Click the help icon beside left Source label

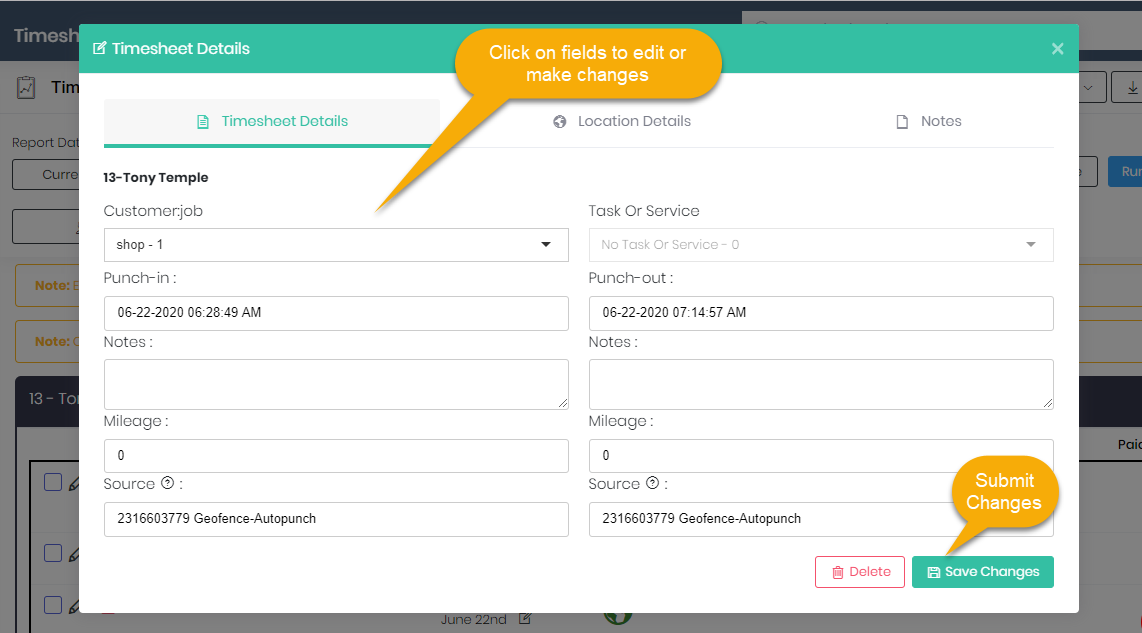(x=167, y=483)
